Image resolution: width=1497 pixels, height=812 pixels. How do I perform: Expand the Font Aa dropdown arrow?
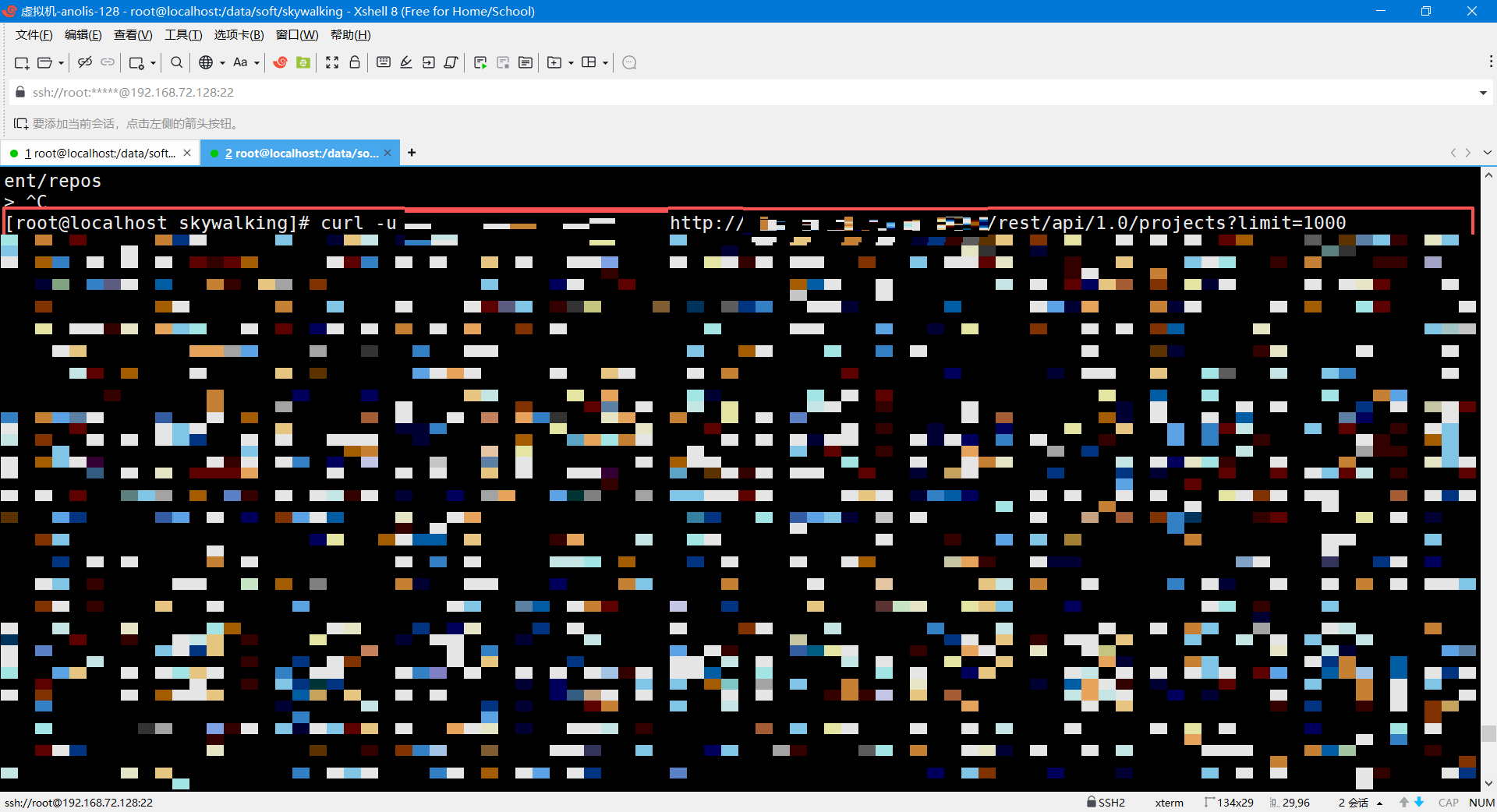[257, 63]
